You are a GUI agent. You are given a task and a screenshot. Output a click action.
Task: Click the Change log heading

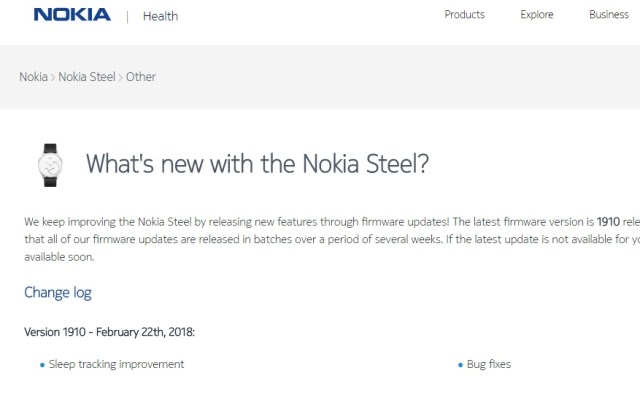pos(58,293)
